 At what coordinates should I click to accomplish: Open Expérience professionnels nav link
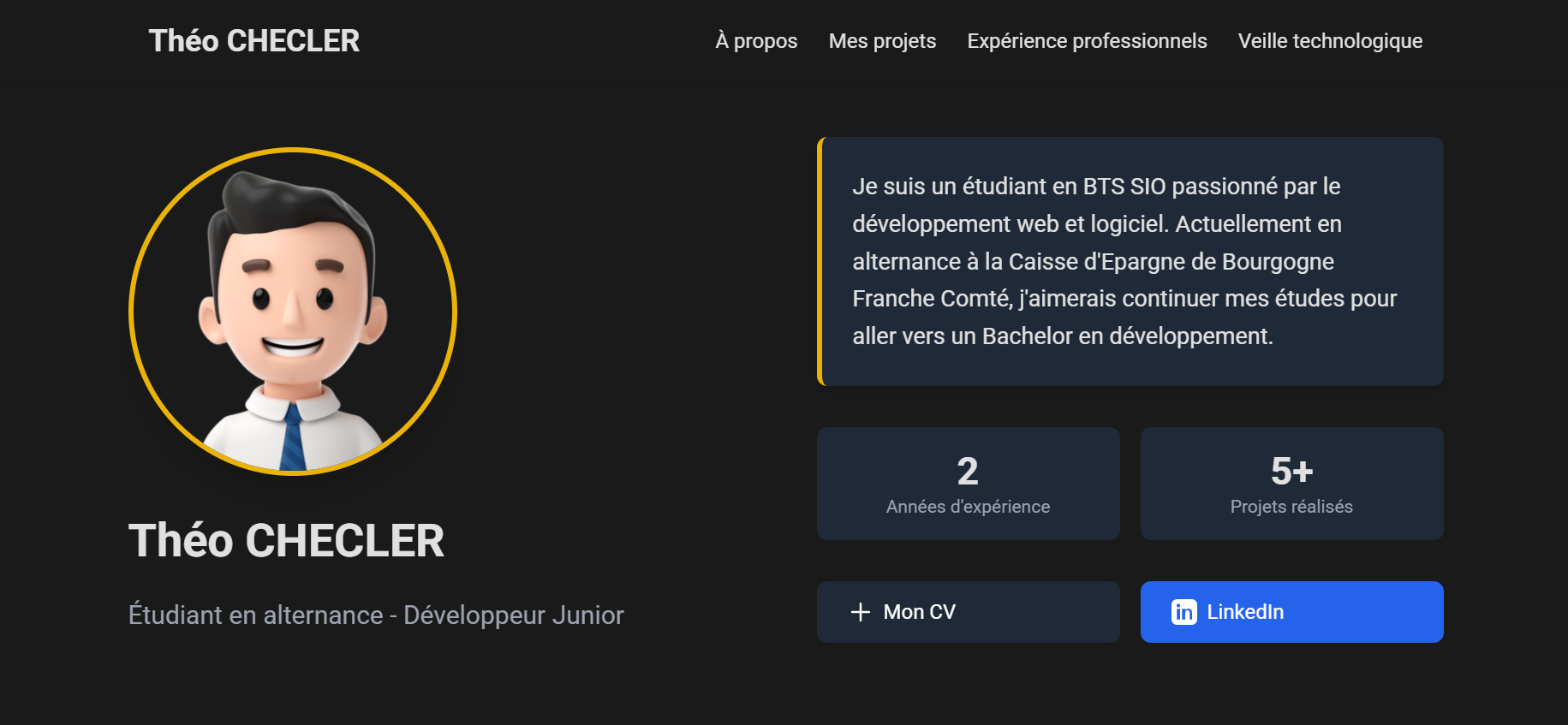(x=1087, y=41)
